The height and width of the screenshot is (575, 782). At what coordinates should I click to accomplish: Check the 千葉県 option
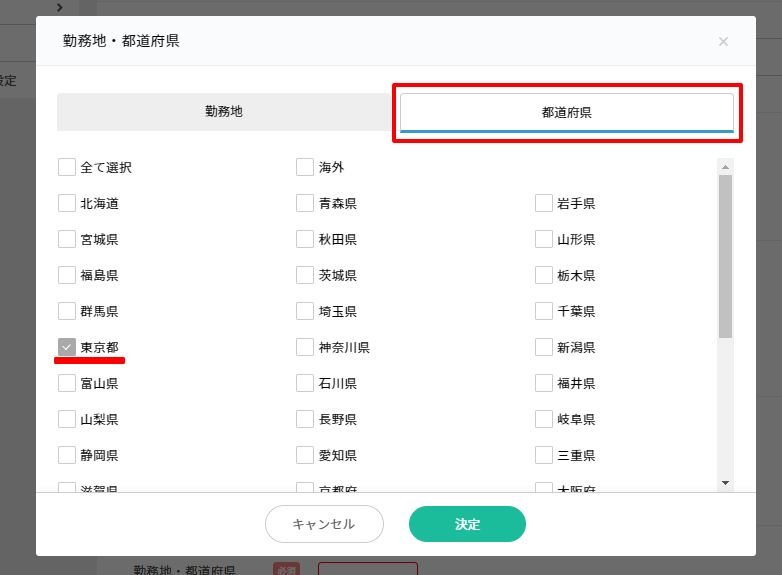pyautogui.click(x=544, y=311)
